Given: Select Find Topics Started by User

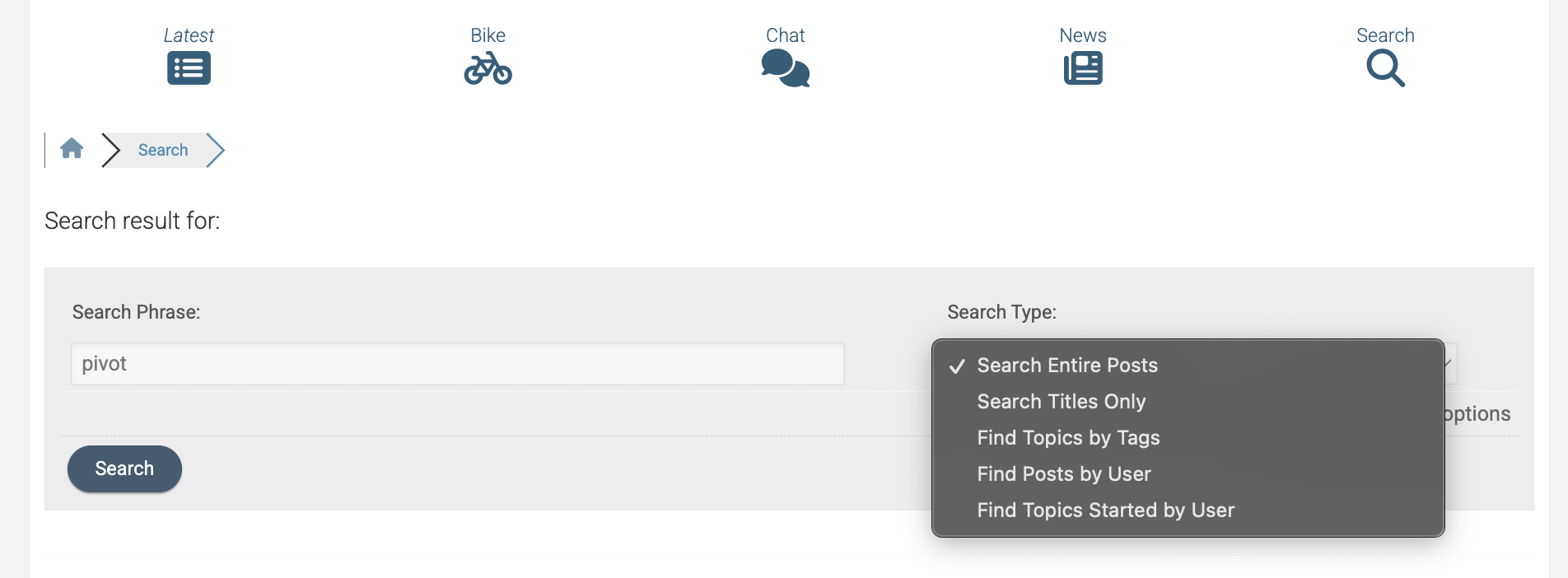Looking at the screenshot, I should tap(1105, 510).
